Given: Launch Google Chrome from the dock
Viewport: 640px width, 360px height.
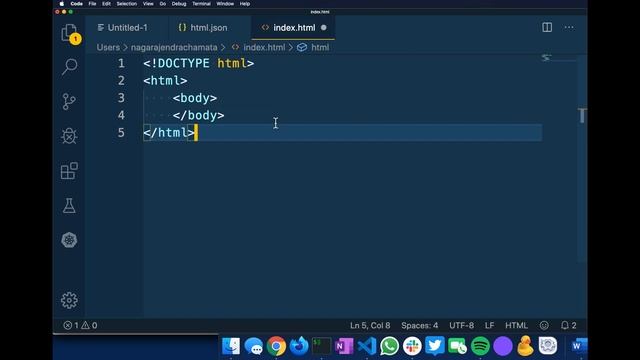Looking at the screenshot, I should pos(276,346).
